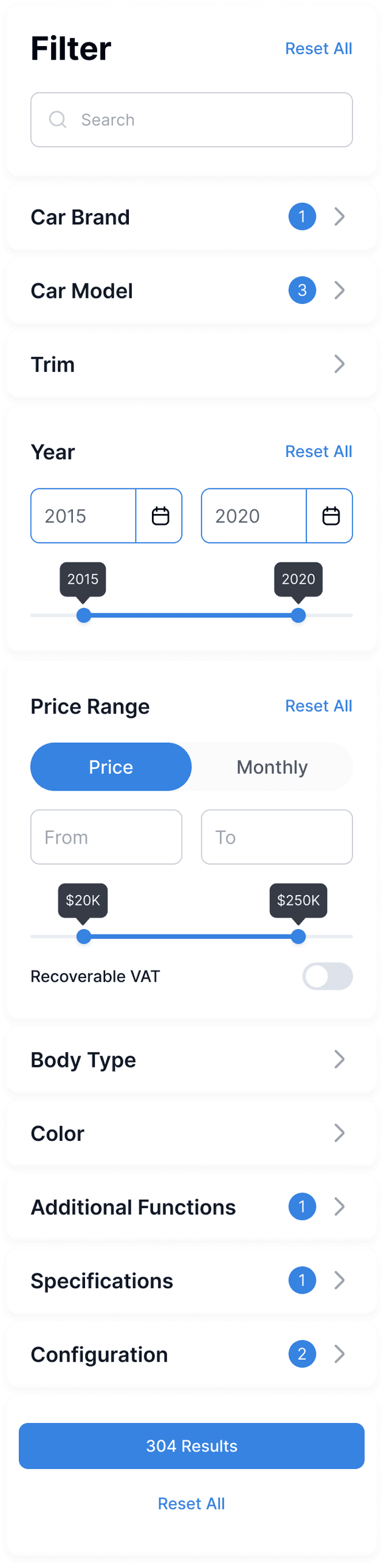Viewport: 384px width, 1568px height.
Task: Expand the Trim filter chevron
Action: 340,364
